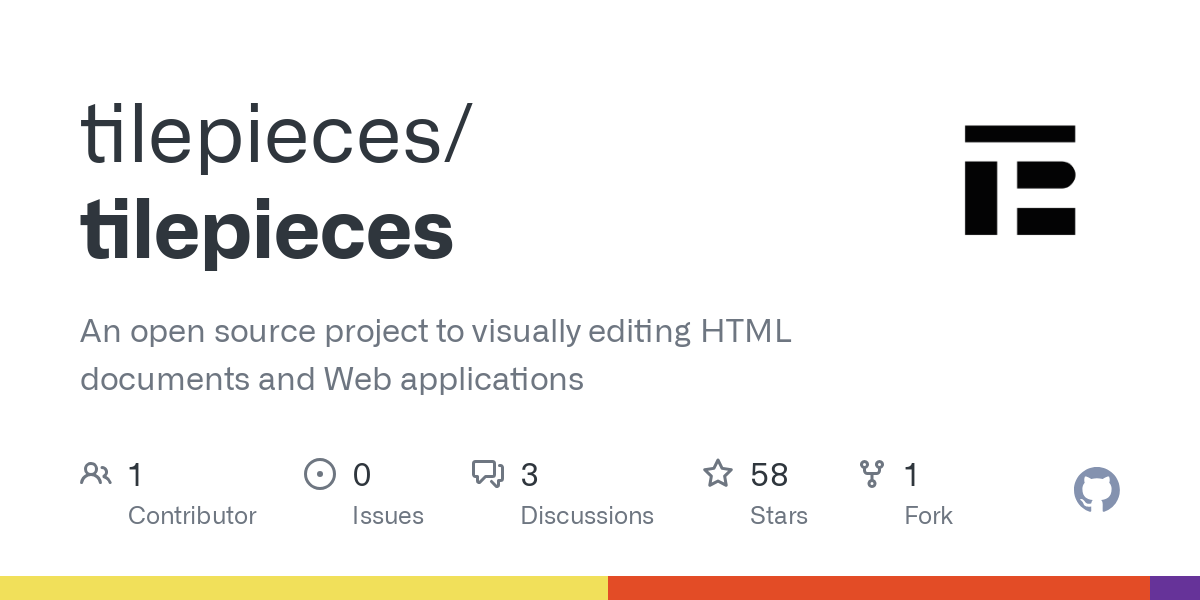This screenshot has width=1200, height=600.
Task: Select the repository description text
Action: (x=435, y=355)
